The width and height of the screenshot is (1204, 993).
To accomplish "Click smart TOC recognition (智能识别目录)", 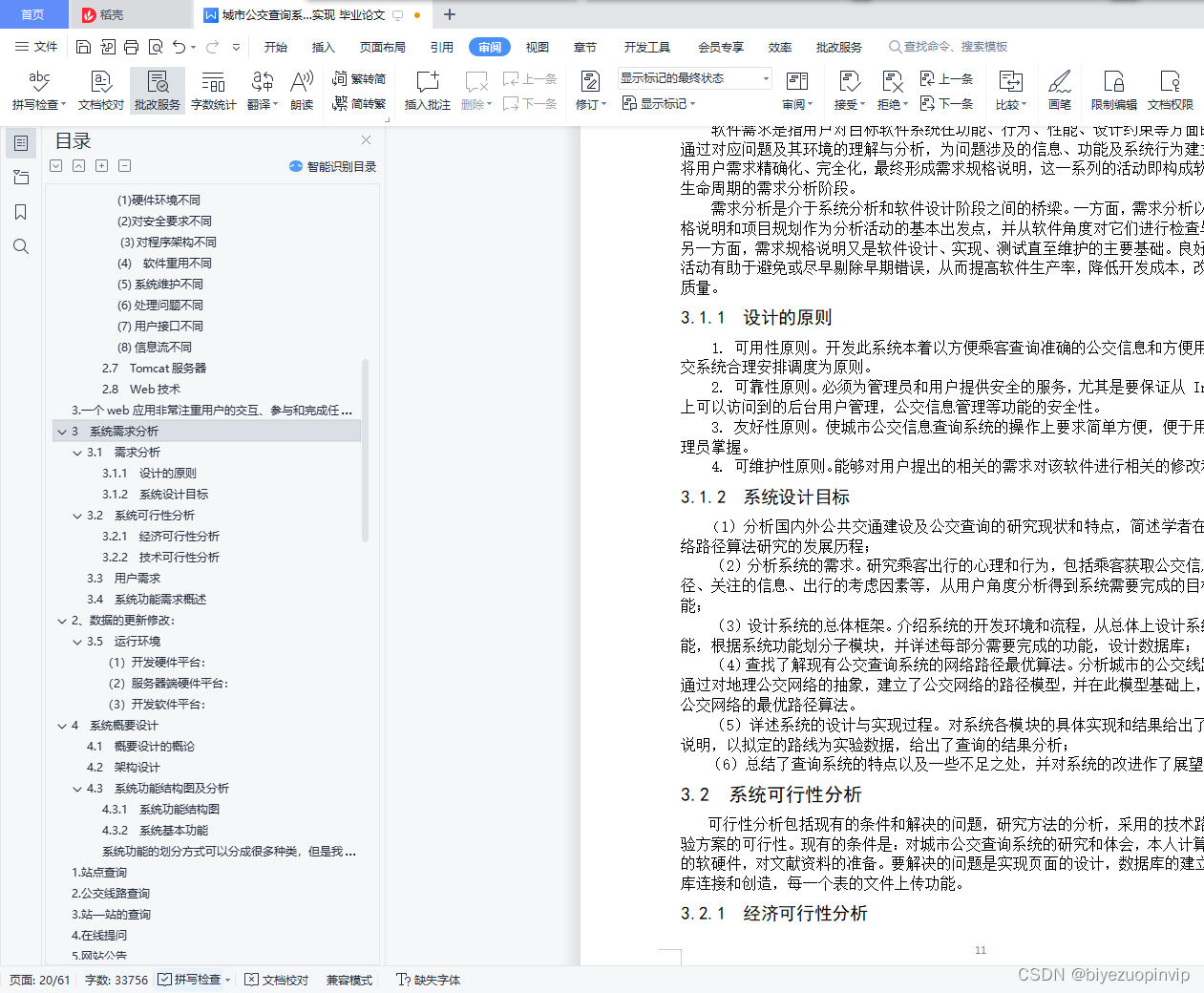I will (x=332, y=166).
